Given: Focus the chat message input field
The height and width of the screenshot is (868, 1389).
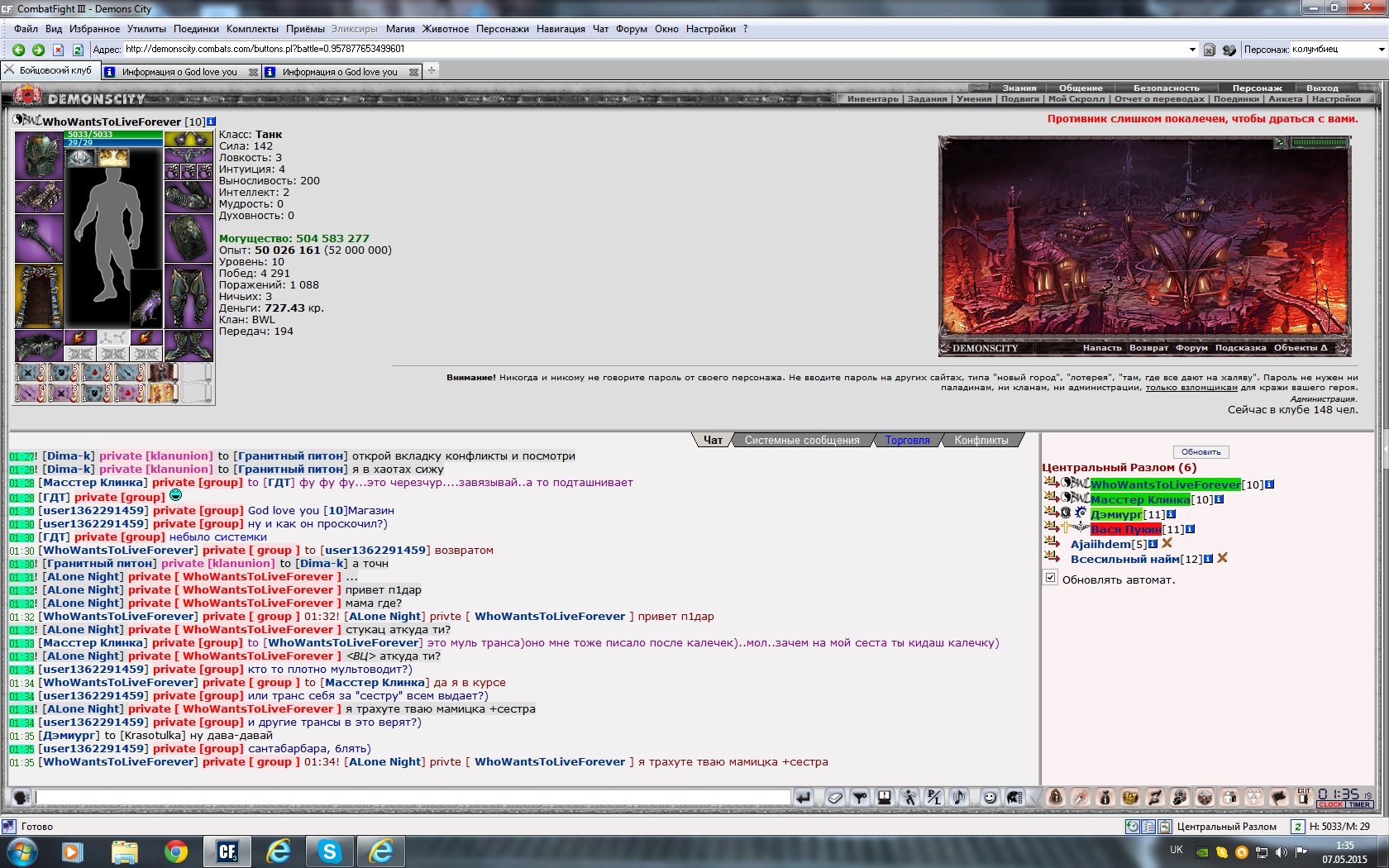Looking at the screenshot, I should (413, 797).
